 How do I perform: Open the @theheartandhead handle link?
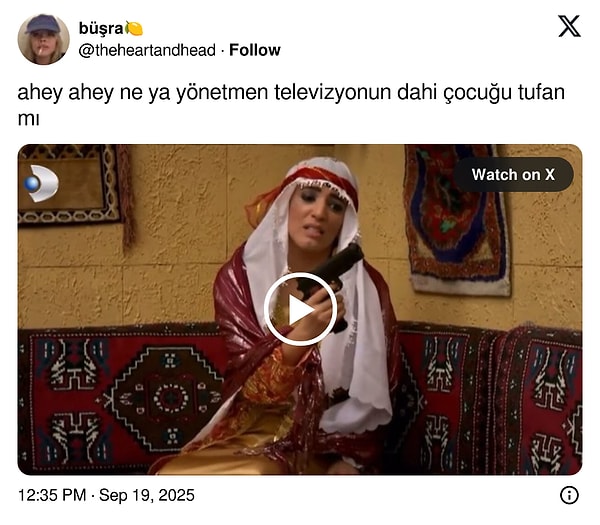pos(147,50)
